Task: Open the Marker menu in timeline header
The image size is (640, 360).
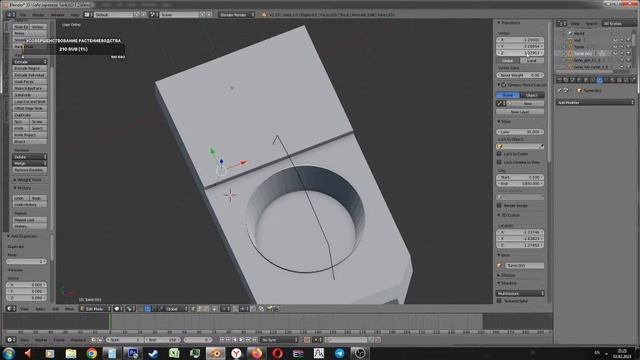Action: pos(41,340)
